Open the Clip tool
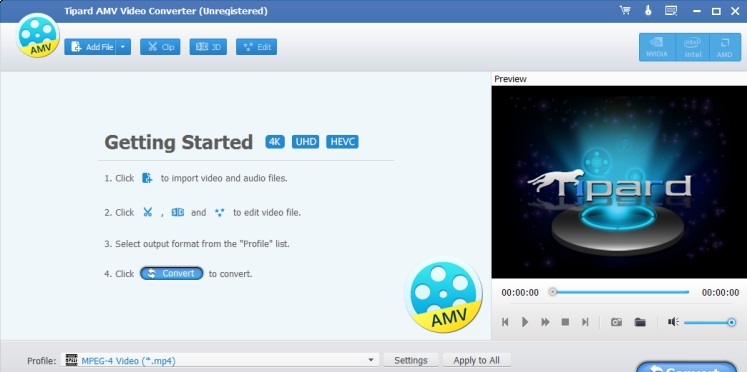The height and width of the screenshot is (372, 747). click(160, 47)
